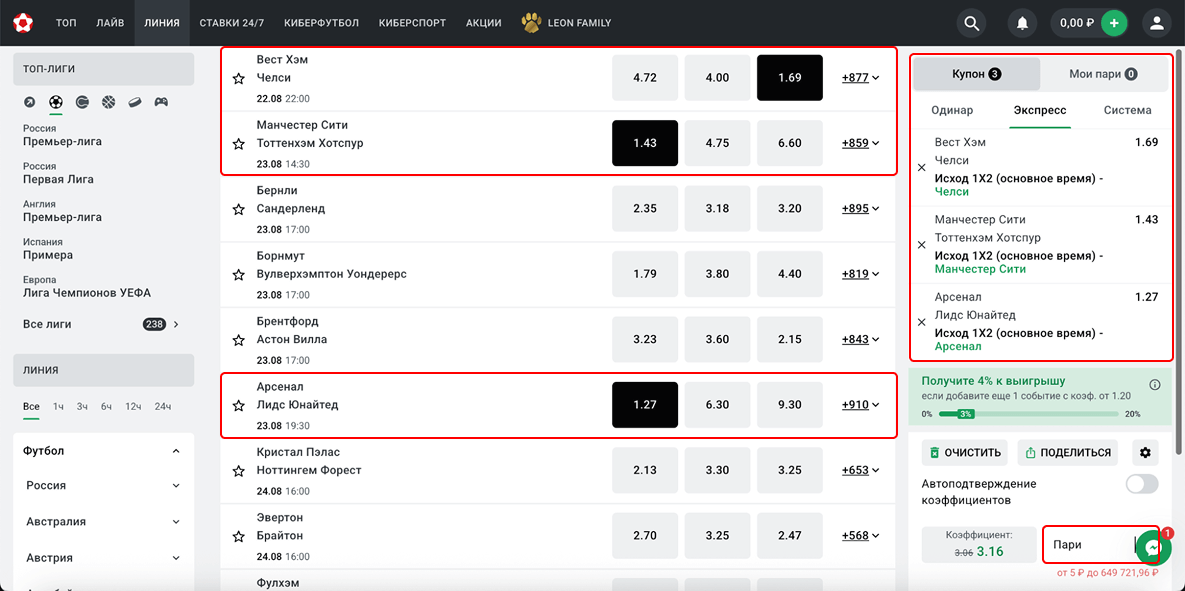1185x591 pixels.
Task: Pick the 4.72 odds for Вест Хэм
Action: point(645,78)
